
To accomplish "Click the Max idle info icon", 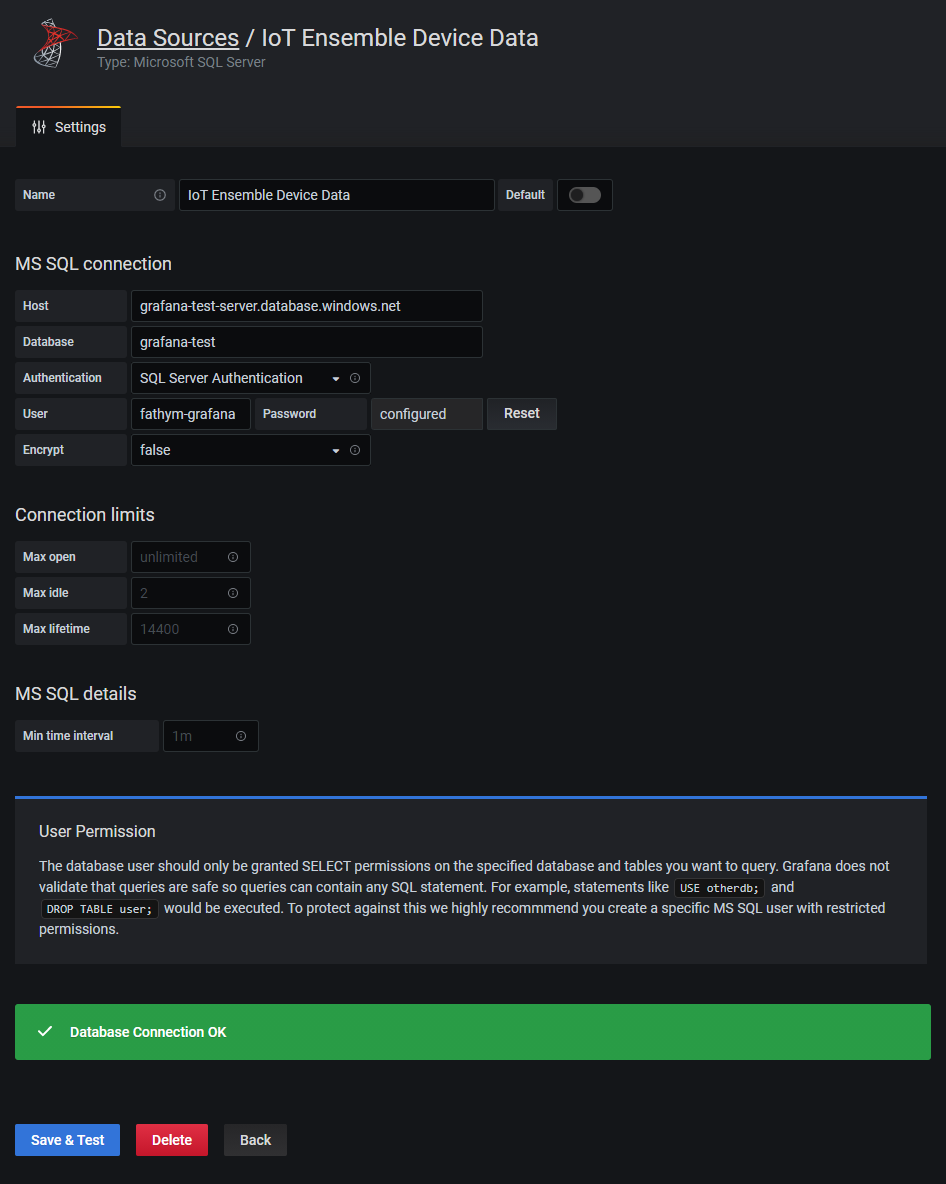I will pos(233,594).
